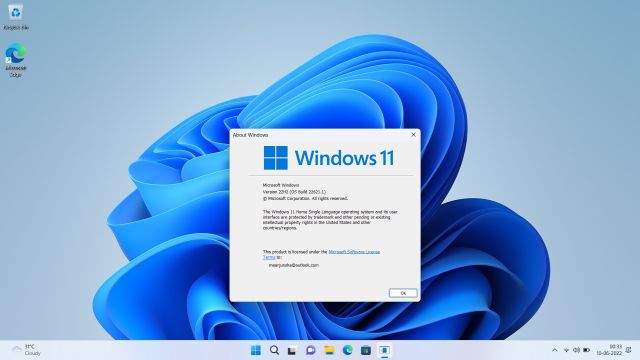Click the network icon in system tray
The image size is (640, 360).
(567, 350)
